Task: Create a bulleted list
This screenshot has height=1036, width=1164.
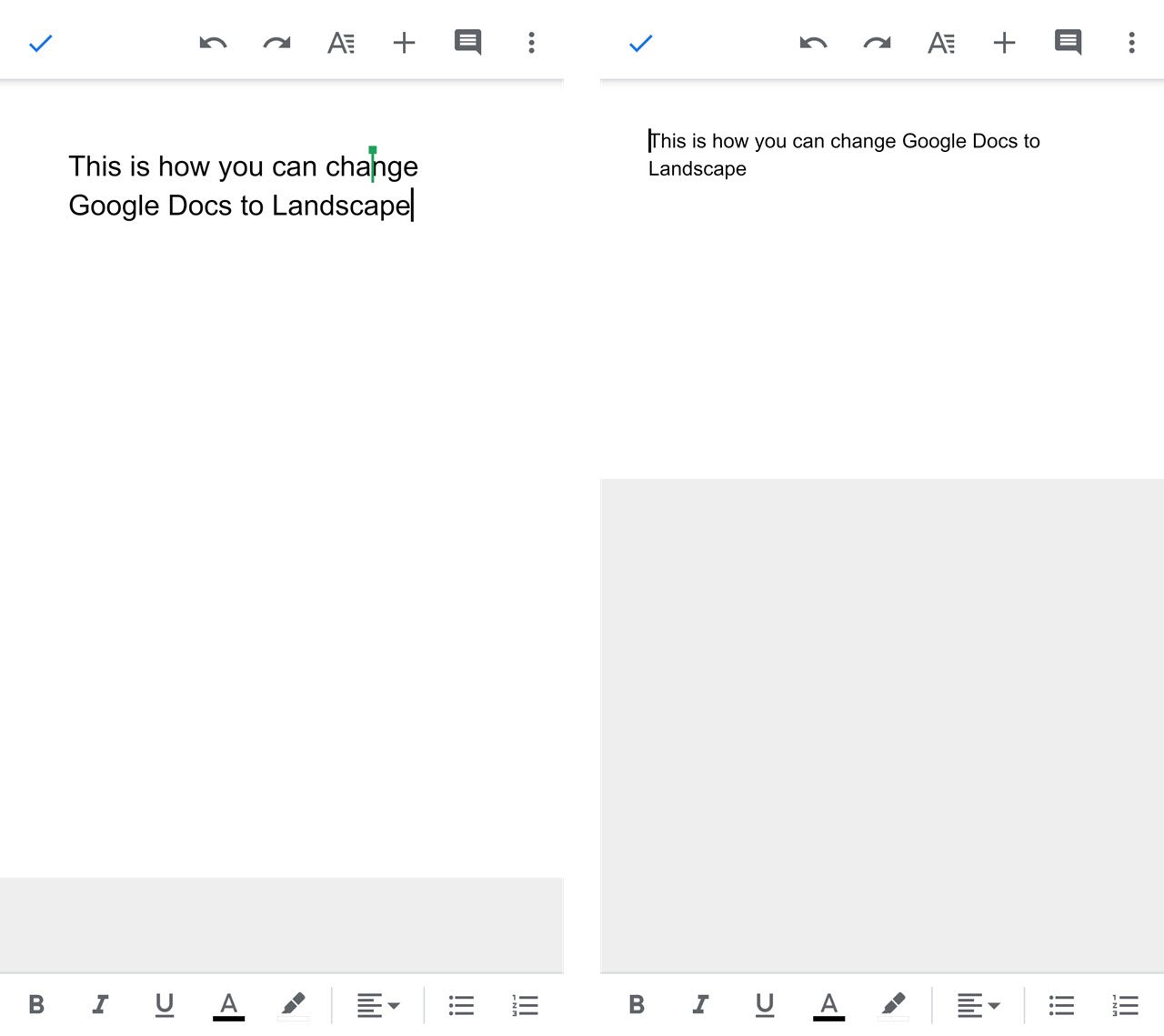Action: (461, 1004)
